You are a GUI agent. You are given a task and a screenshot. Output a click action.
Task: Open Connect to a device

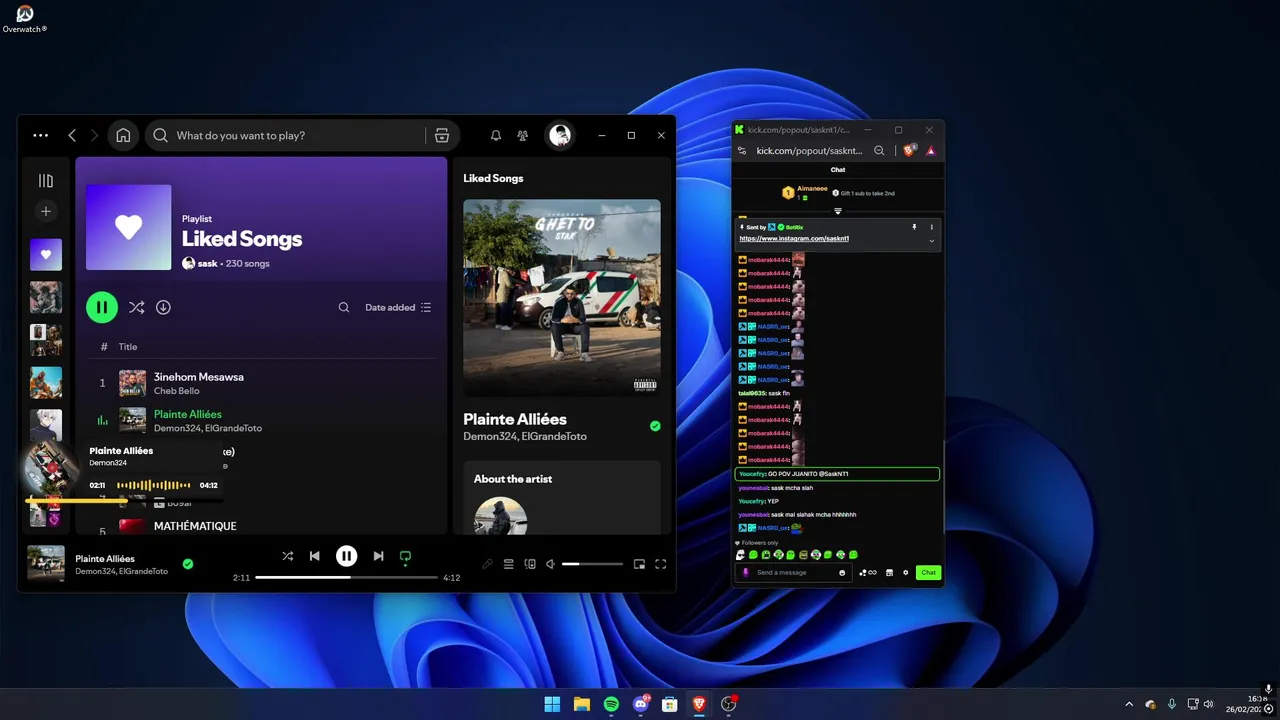click(530, 564)
